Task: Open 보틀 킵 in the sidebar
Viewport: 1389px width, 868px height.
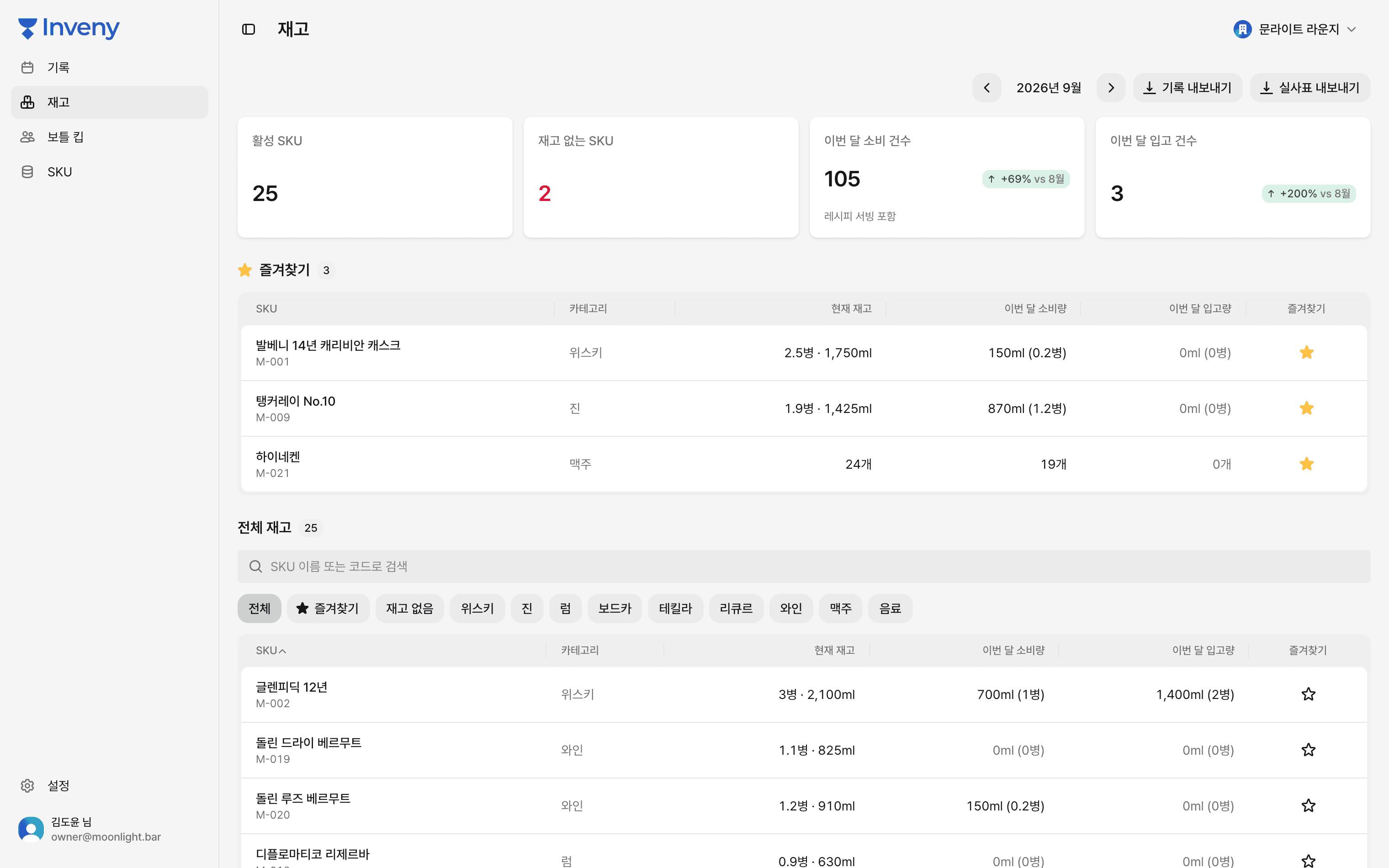Action: 110,137
